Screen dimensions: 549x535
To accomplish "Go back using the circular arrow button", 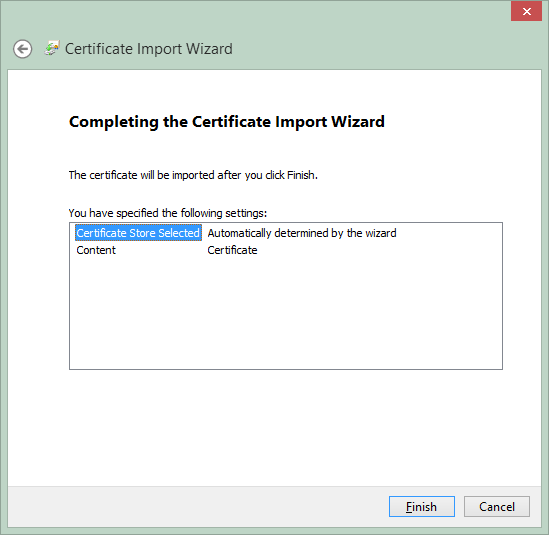I will [x=22, y=49].
